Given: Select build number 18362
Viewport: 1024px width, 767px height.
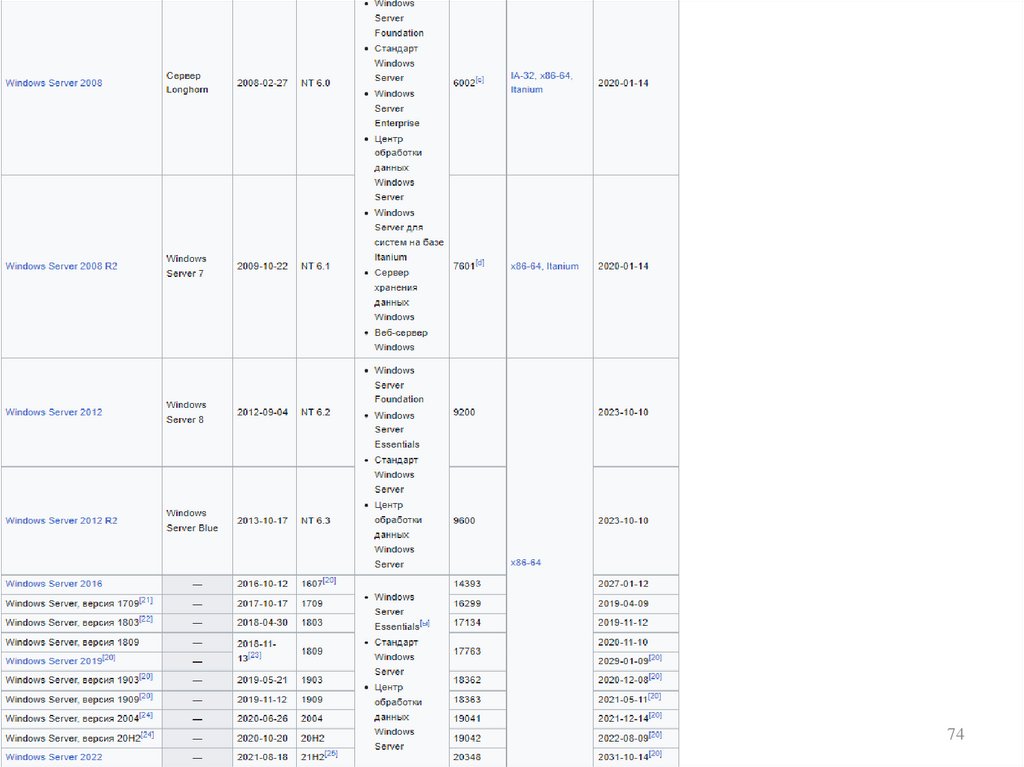Looking at the screenshot, I should pyautogui.click(x=467, y=680).
